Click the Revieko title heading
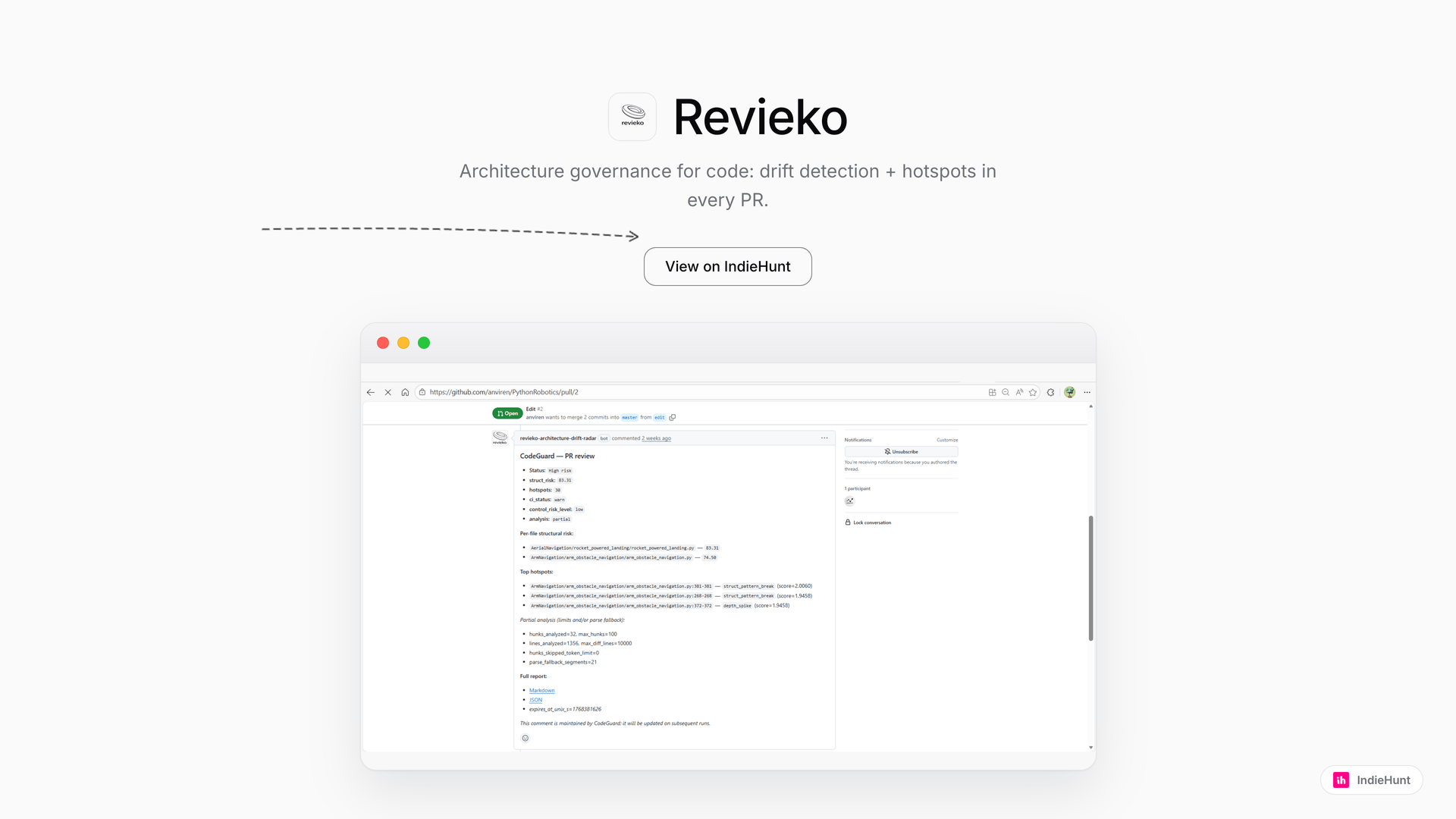The image size is (1456, 819). tap(760, 117)
